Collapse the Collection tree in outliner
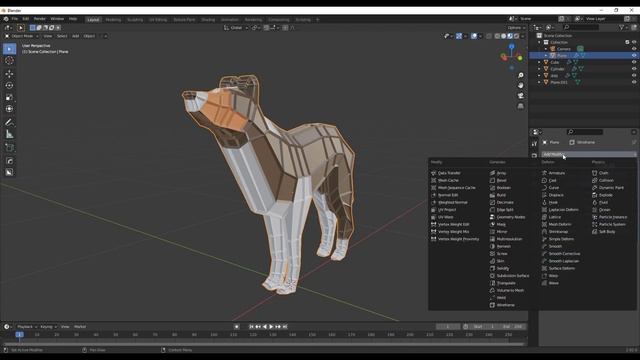Screen dimensions: 640x360 [540, 42]
